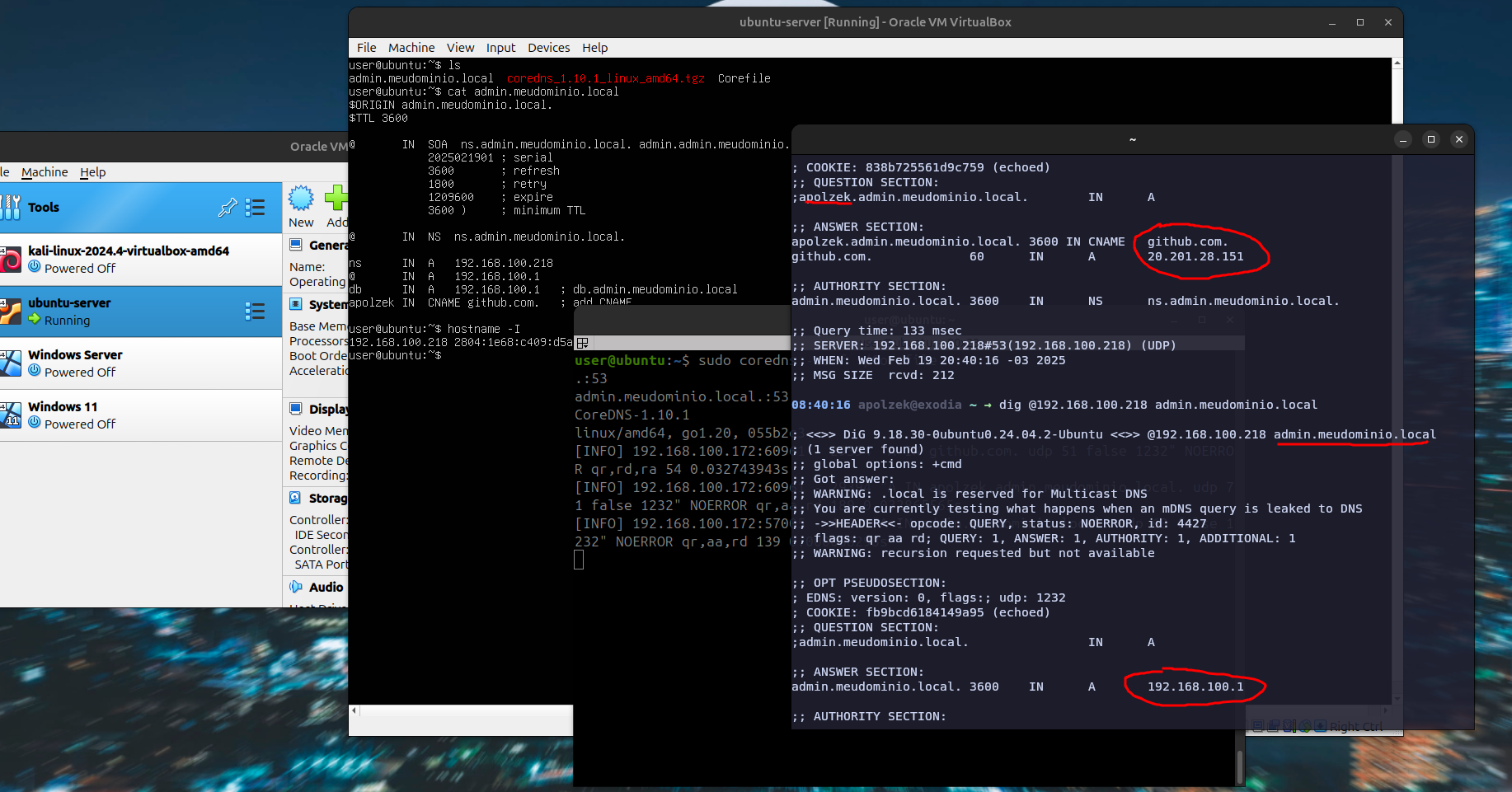
Task: Open the View menu in ubuntu-server window
Action: (x=460, y=48)
